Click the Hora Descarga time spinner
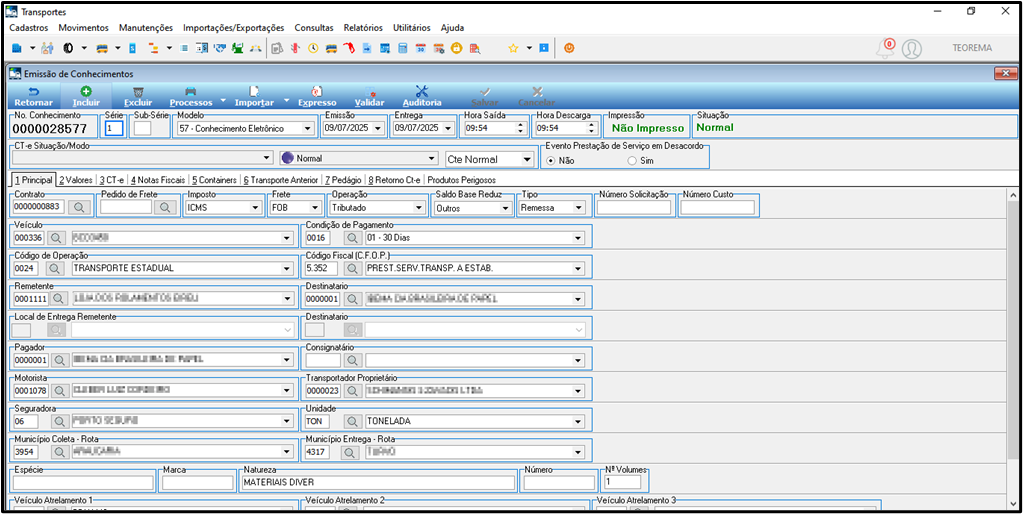 [x=591, y=128]
